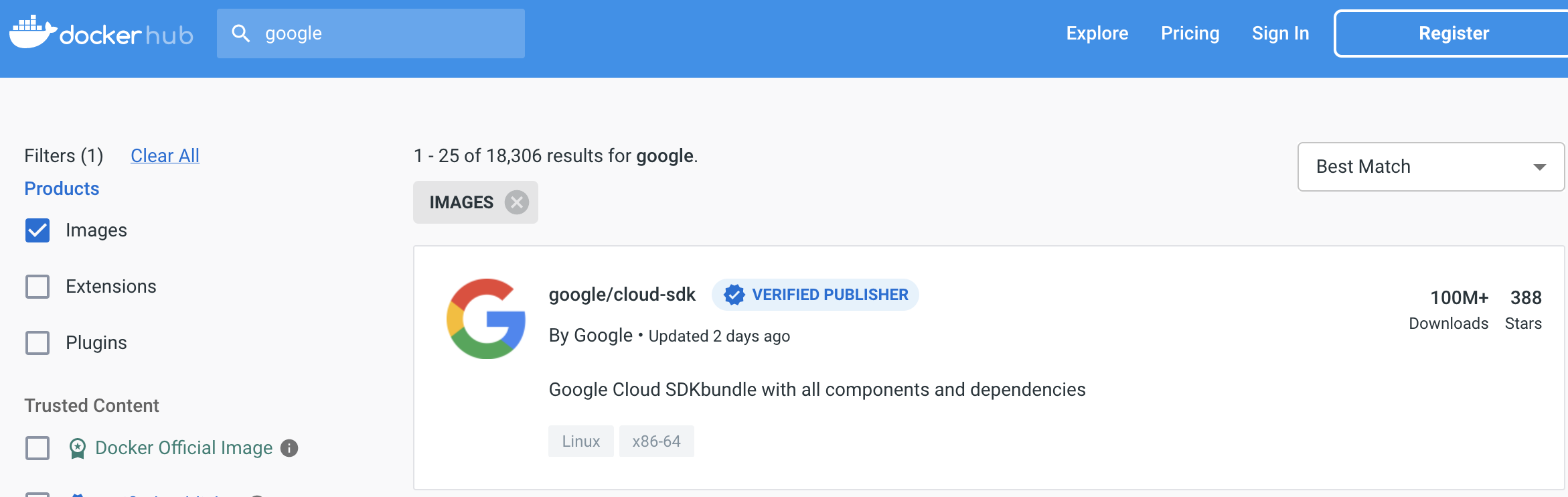Open the Pricing page
The width and height of the screenshot is (1568, 497).
pos(1190,32)
